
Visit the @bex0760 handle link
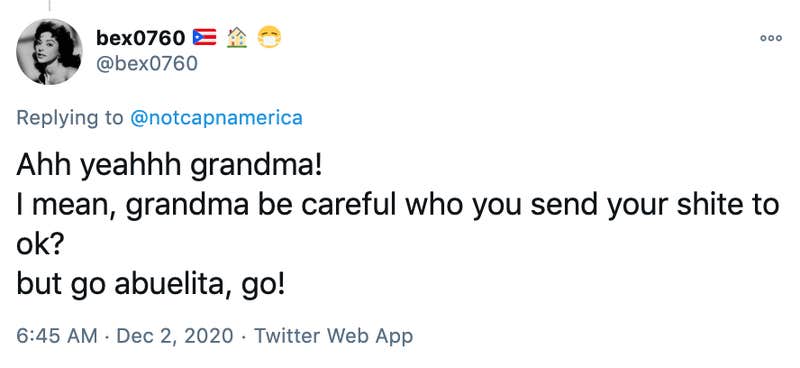[x=146, y=64]
